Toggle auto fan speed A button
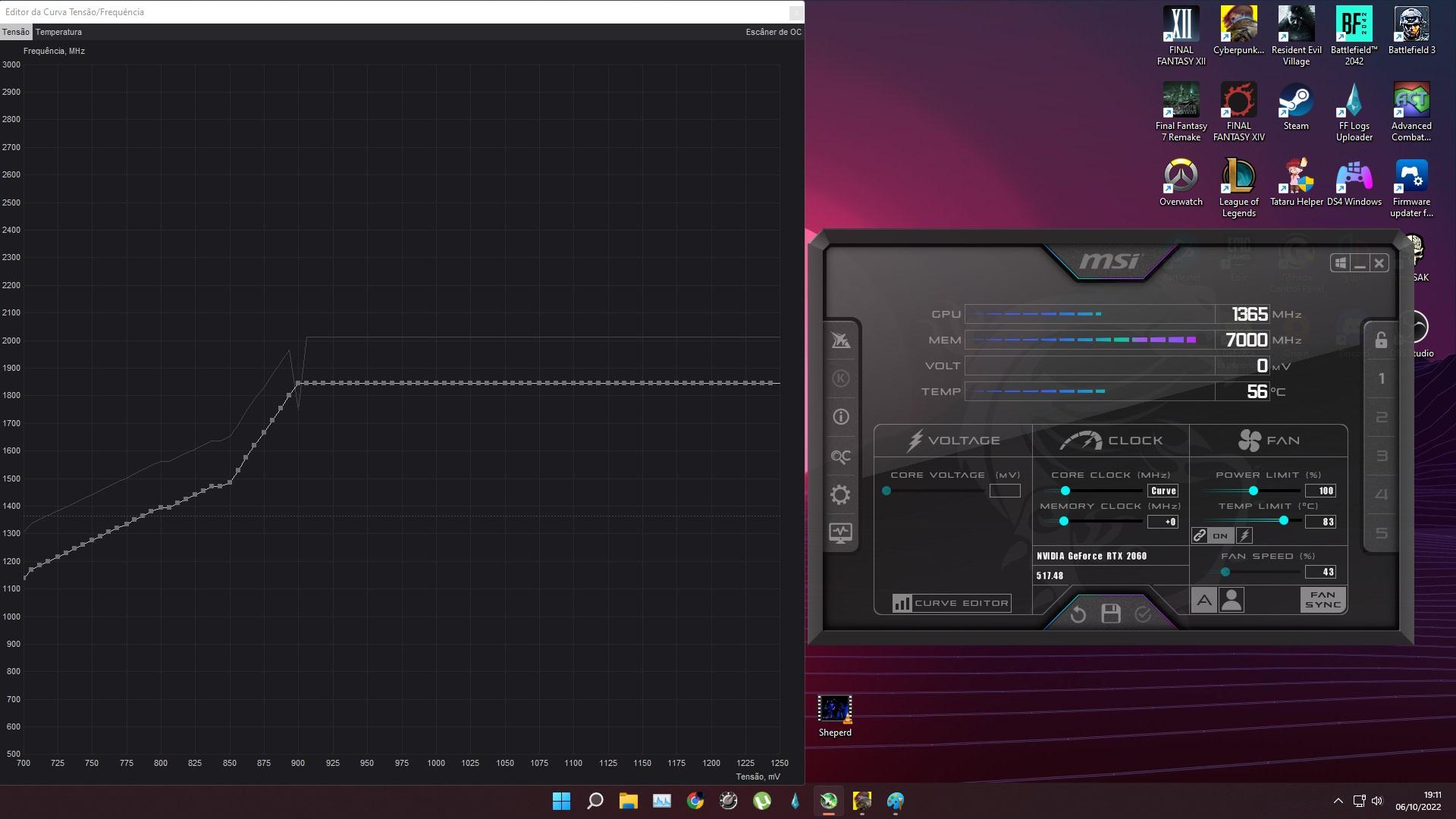 point(1204,601)
